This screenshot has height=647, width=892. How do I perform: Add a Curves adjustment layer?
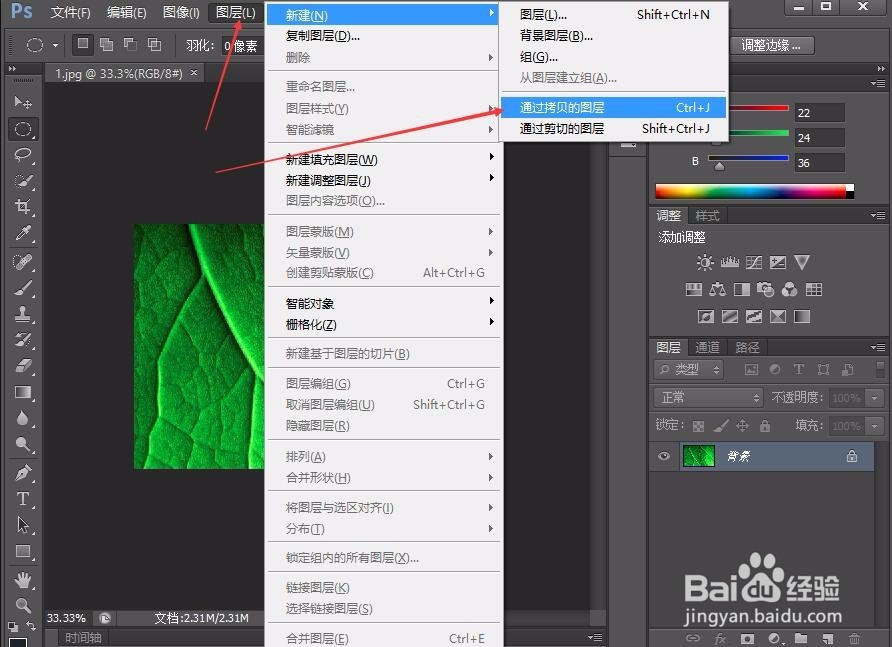752,262
